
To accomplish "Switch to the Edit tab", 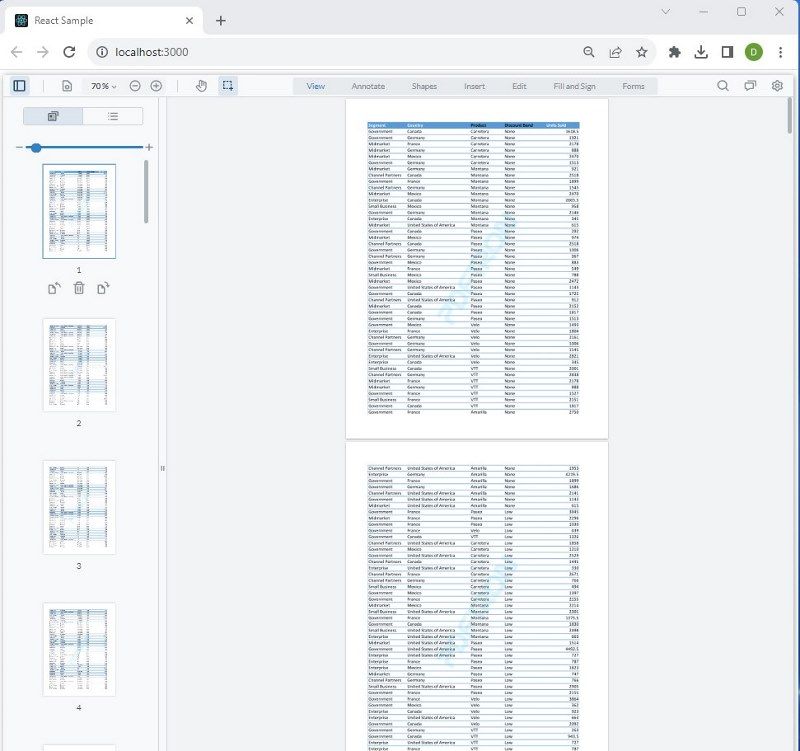I will tap(519, 86).
